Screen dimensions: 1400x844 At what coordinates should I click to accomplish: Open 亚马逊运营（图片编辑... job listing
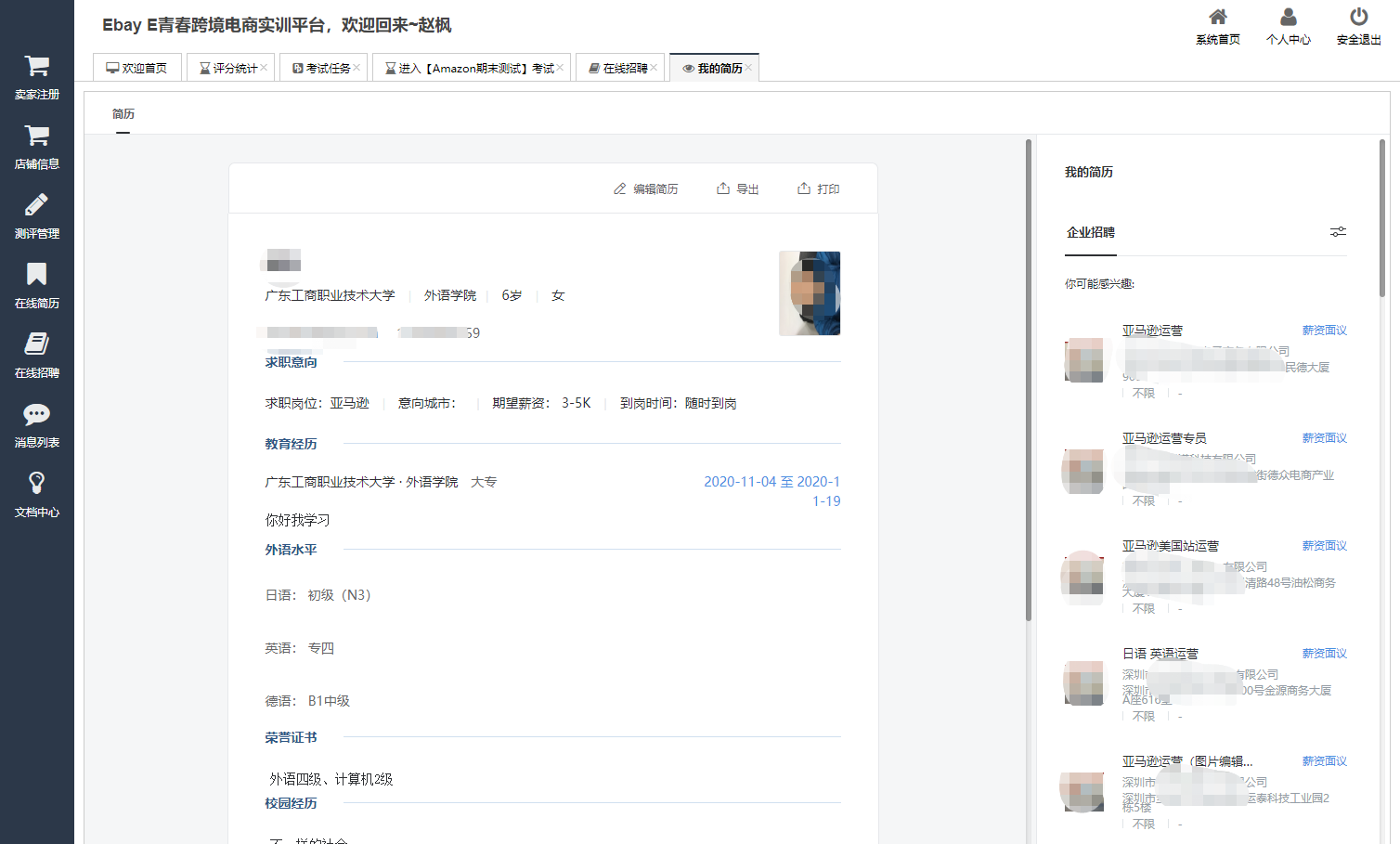click(1187, 761)
